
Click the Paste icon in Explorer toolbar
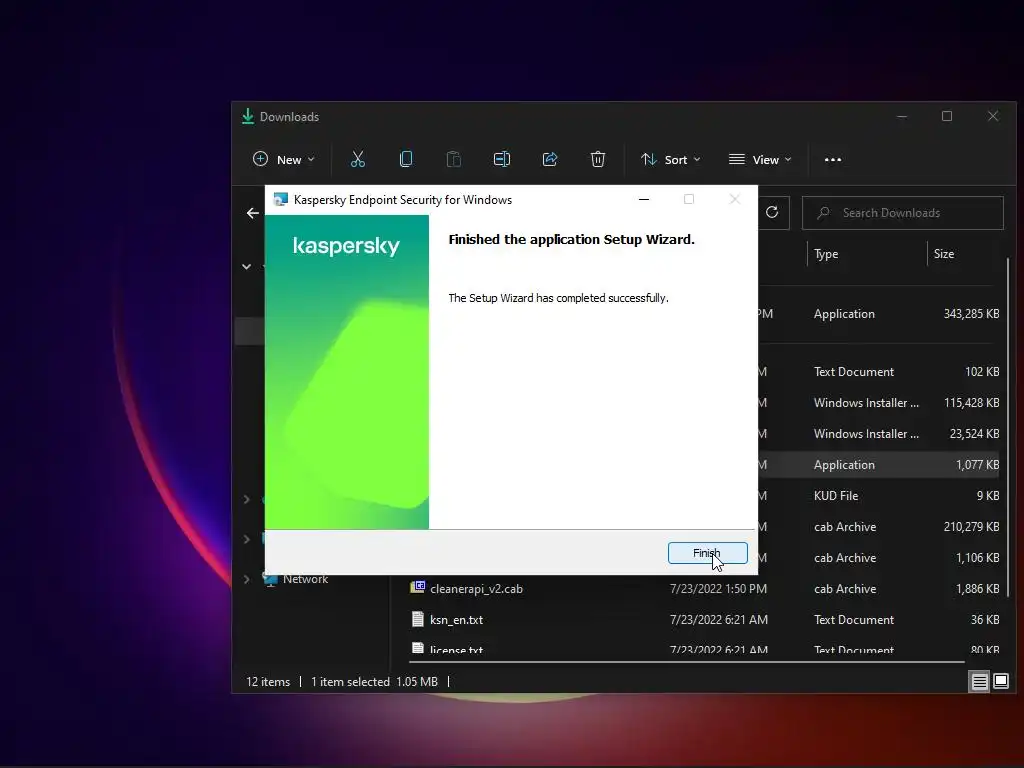click(x=453, y=159)
